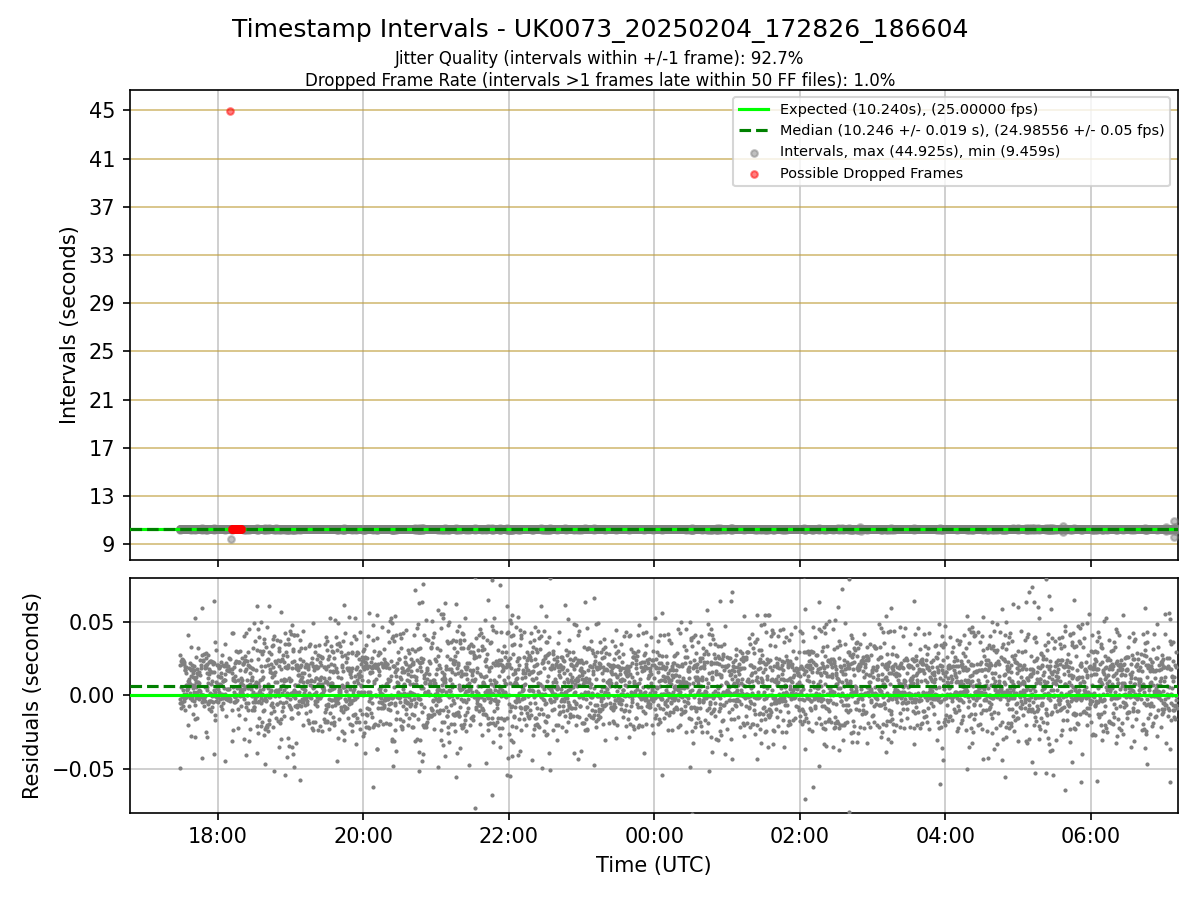Click the 'Expected (10.240s), (25.00000 fps)' legend entry
This screenshot has height=900, width=1200.
pyautogui.click(x=908, y=109)
